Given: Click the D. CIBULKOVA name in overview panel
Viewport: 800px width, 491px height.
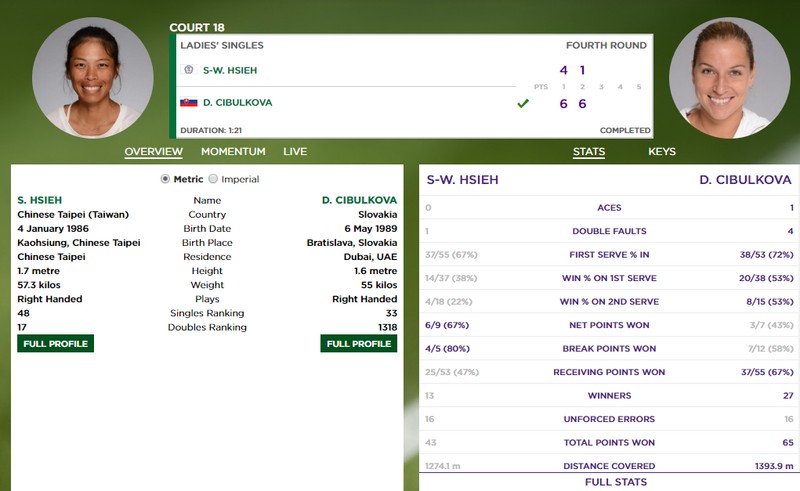Looking at the screenshot, I should (359, 200).
